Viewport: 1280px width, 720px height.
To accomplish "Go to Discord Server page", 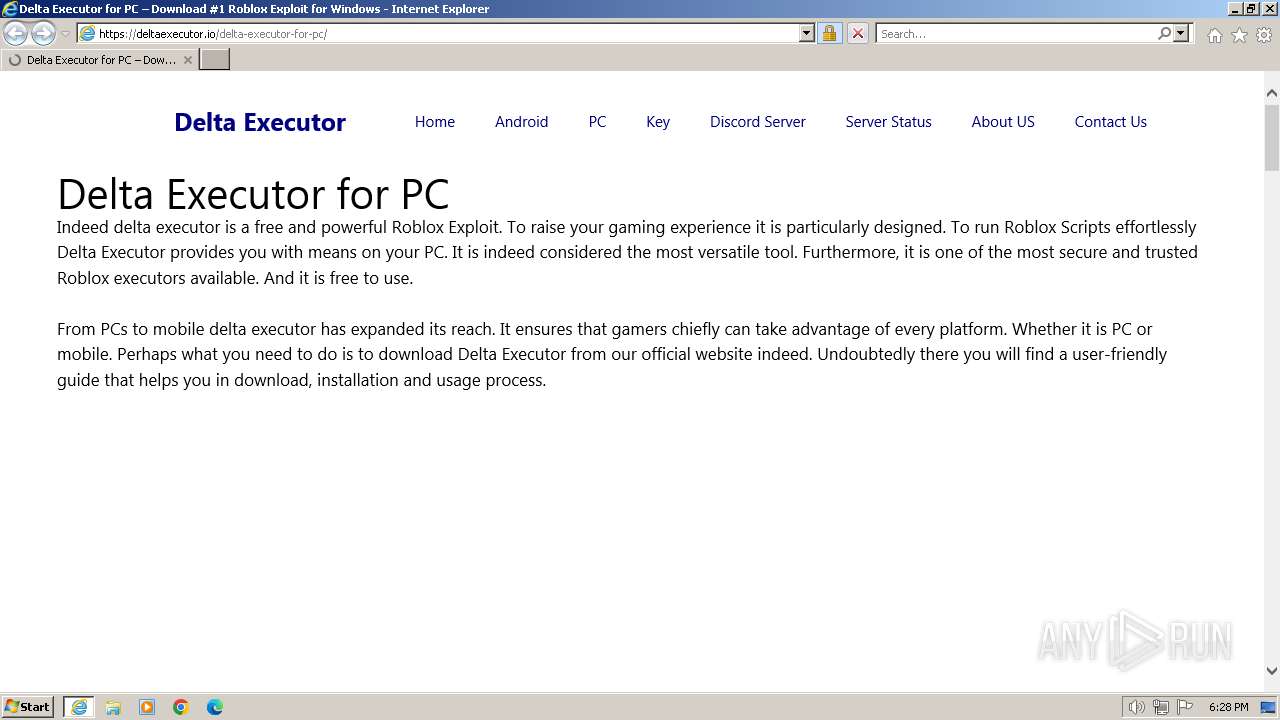I will pos(758,122).
